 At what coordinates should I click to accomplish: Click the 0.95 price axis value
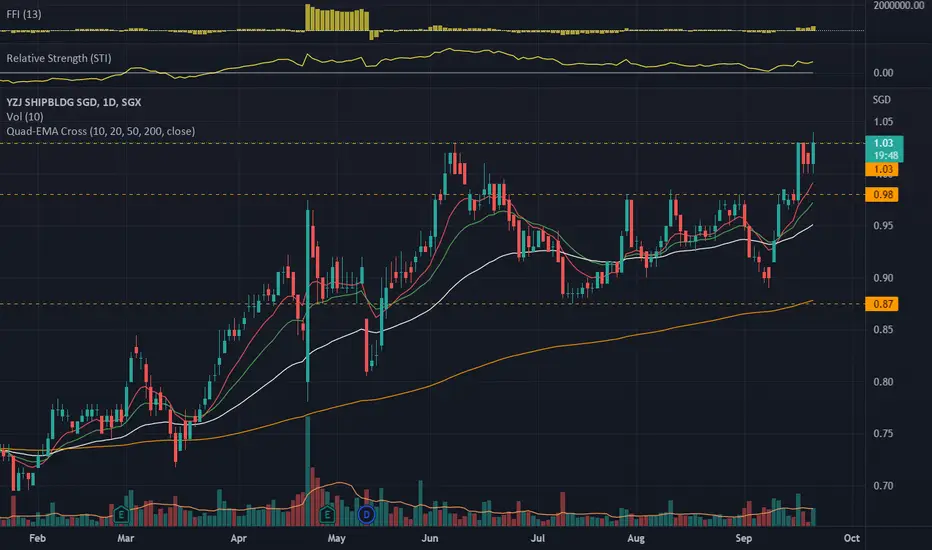(x=883, y=225)
